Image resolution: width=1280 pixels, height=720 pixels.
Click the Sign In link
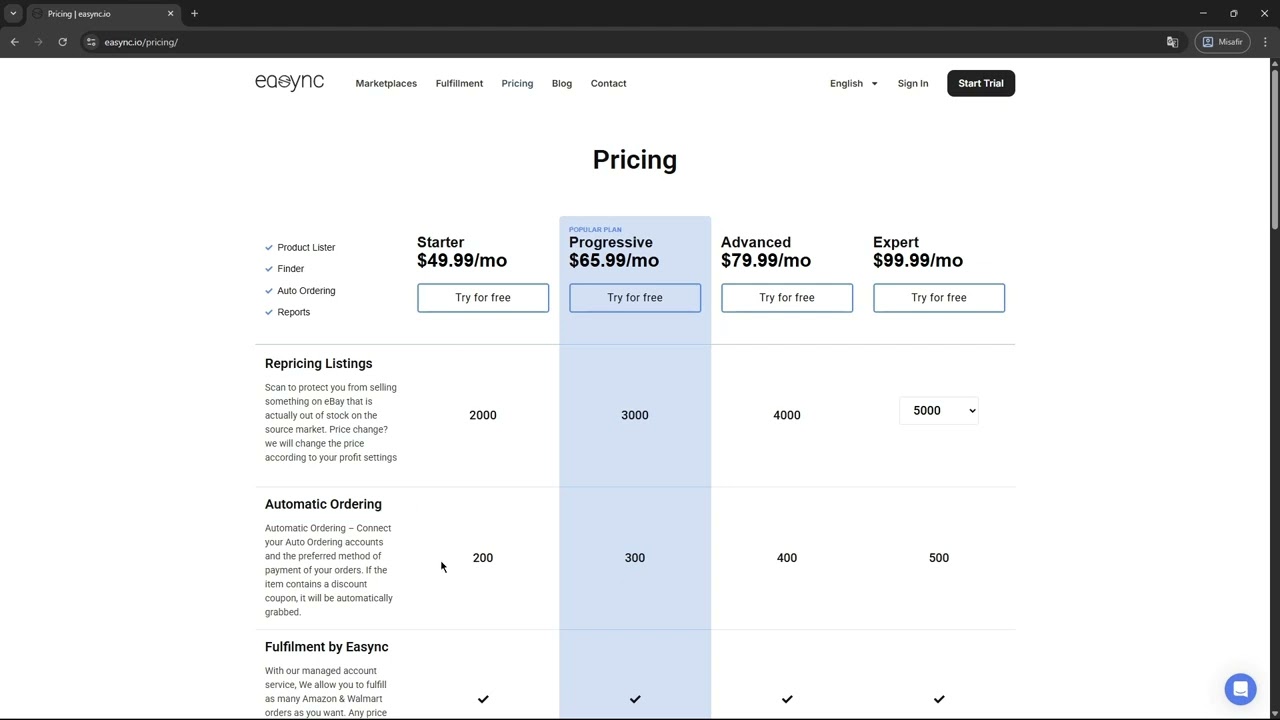913,83
